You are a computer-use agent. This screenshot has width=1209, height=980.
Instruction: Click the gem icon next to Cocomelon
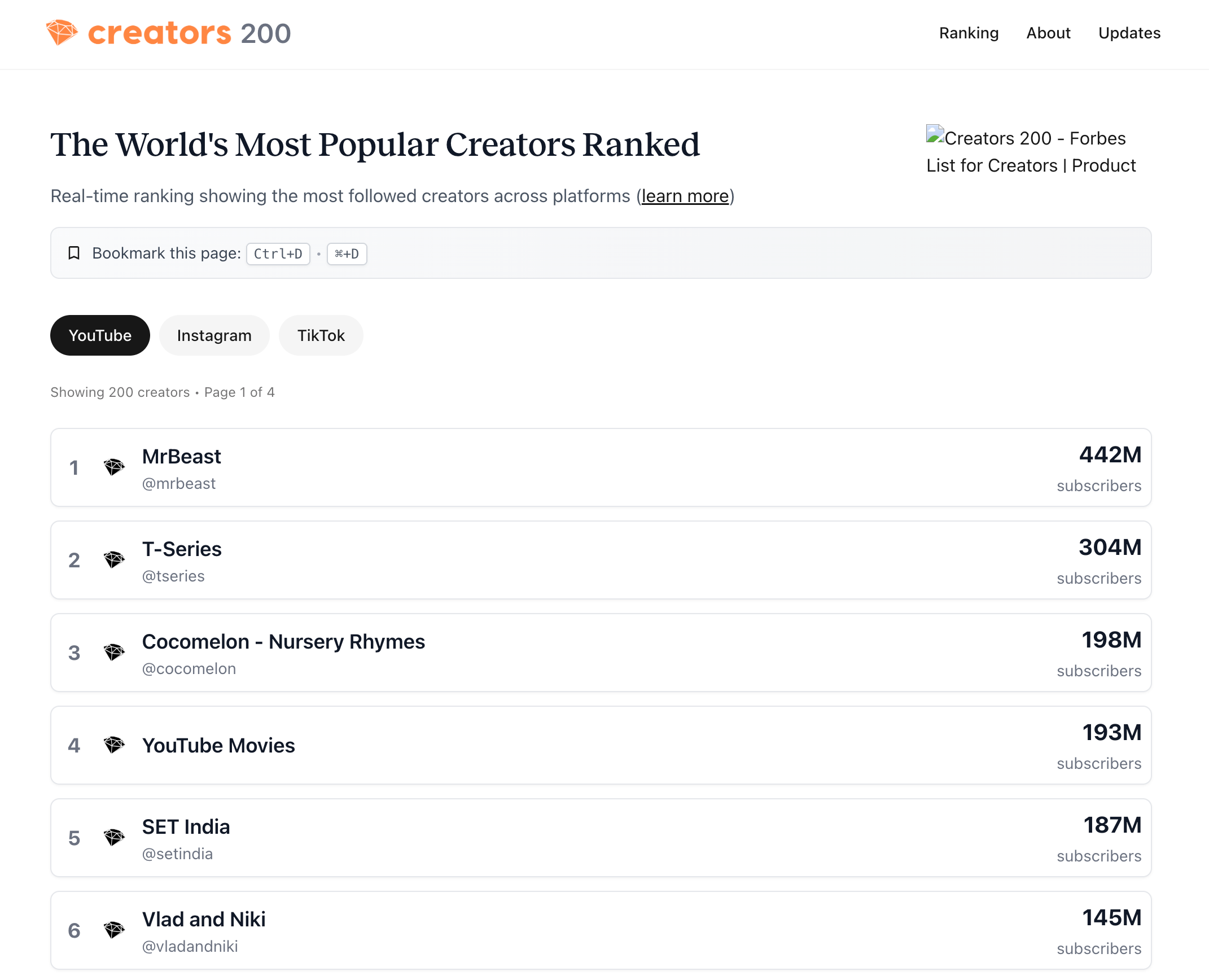pos(114,653)
